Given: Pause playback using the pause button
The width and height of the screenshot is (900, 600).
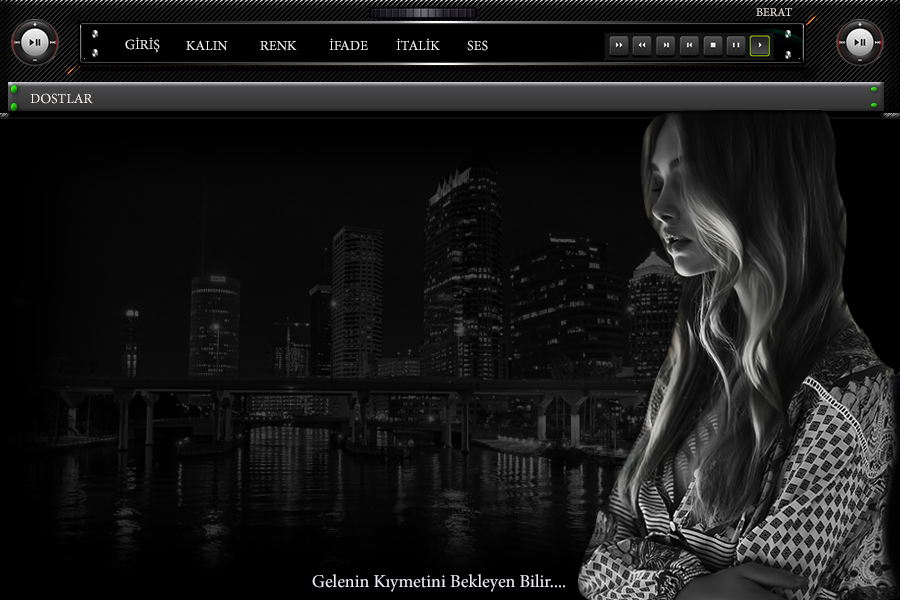Looking at the screenshot, I should tap(736, 45).
